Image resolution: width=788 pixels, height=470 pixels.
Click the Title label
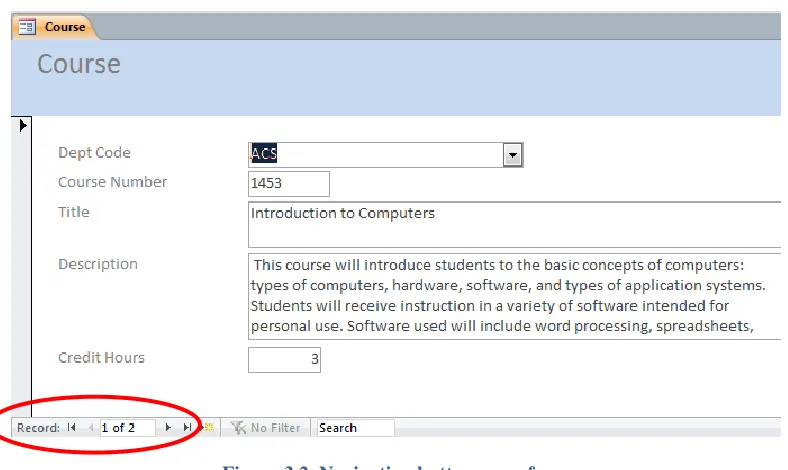(x=74, y=212)
